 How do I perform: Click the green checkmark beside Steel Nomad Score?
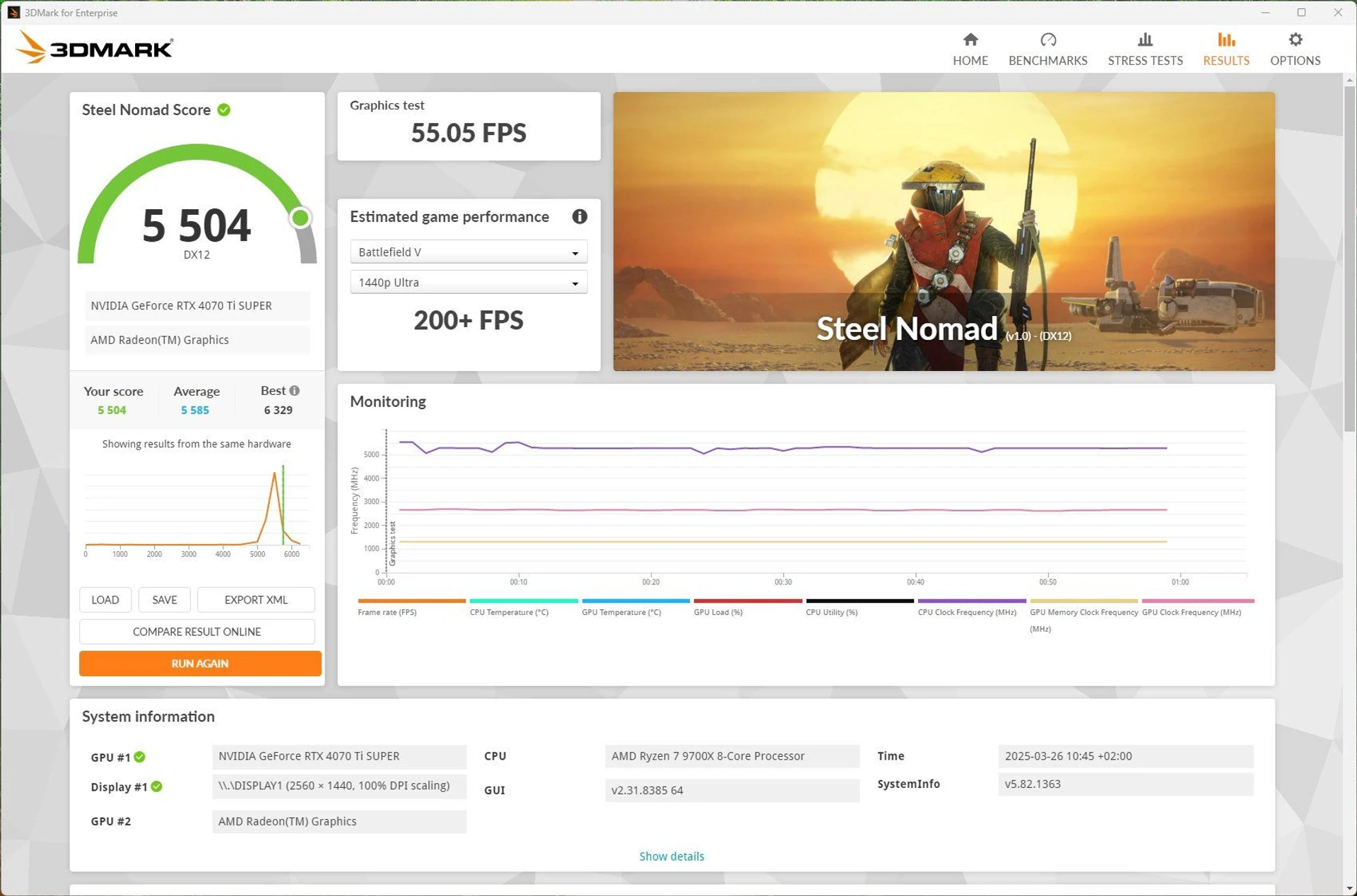click(224, 110)
